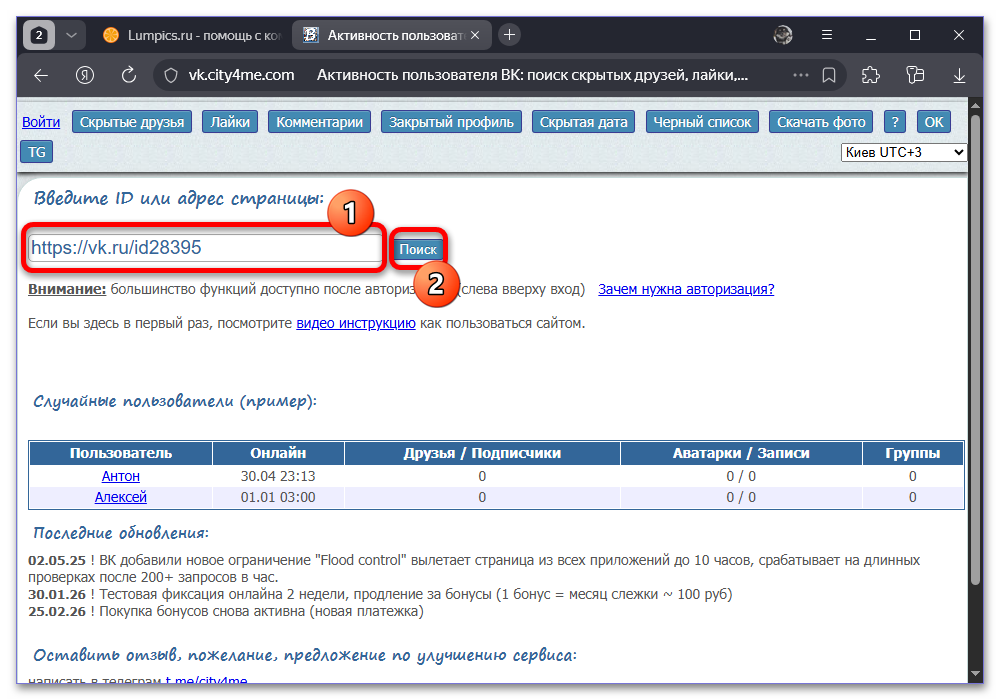Image resolution: width=1000 pixels, height=700 pixels.
Task: Open the browser extensions puzzle icon
Action: click(x=871, y=75)
